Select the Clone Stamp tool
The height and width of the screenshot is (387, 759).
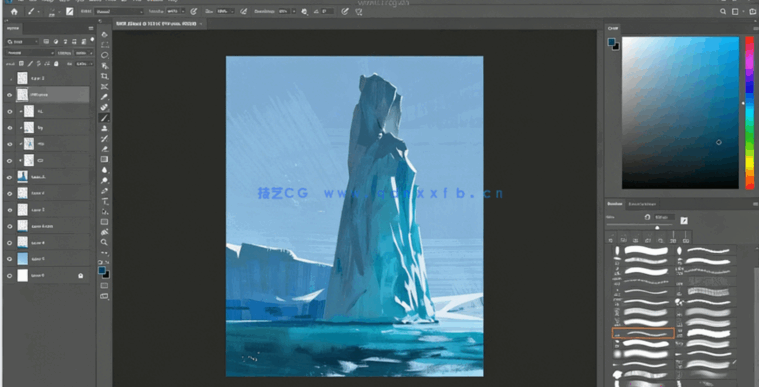point(105,128)
